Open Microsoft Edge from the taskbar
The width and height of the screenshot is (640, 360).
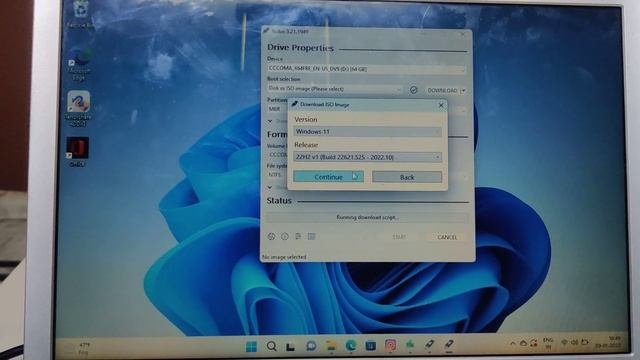tap(351, 346)
